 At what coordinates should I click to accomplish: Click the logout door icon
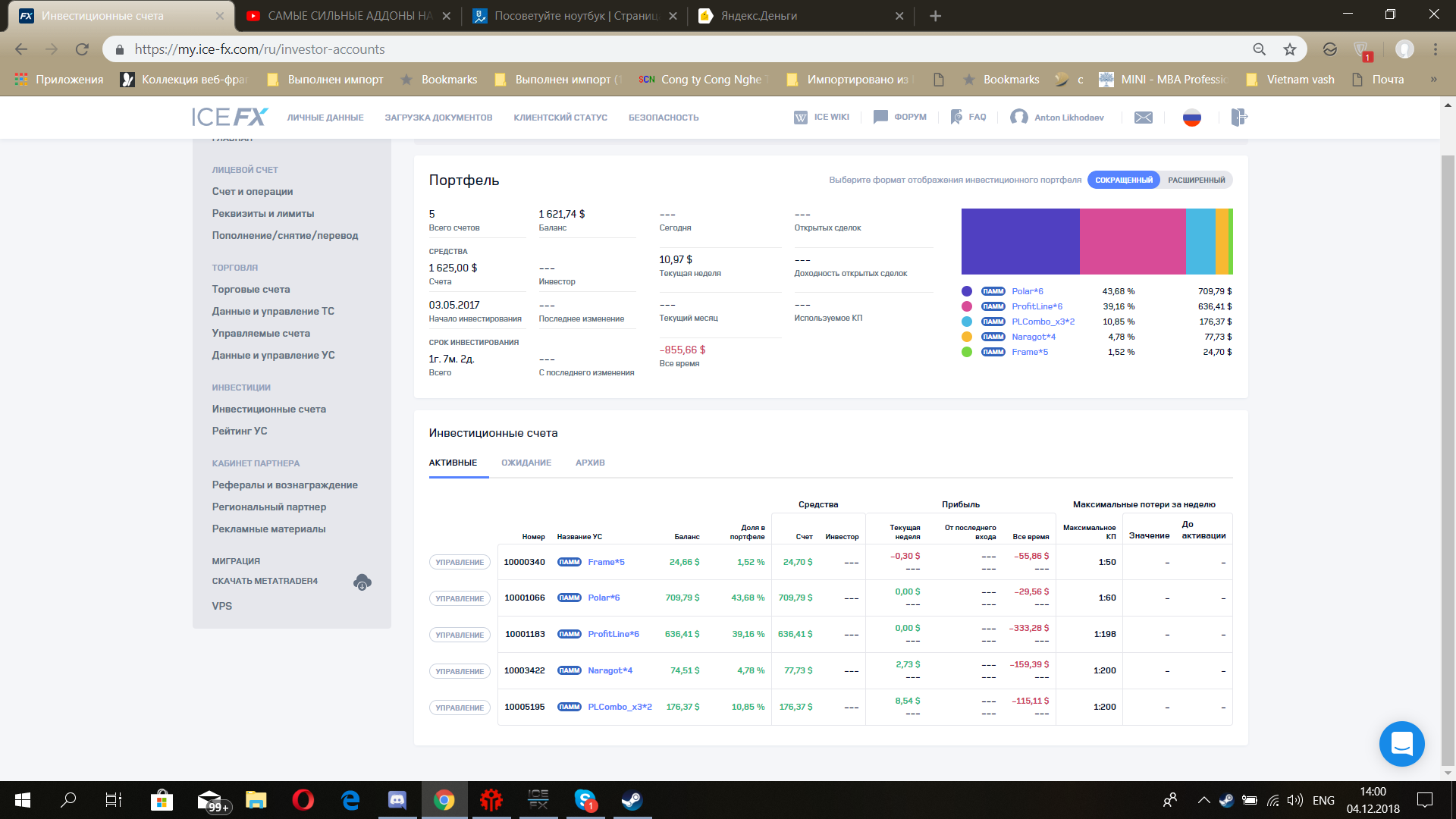pos(1238,118)
